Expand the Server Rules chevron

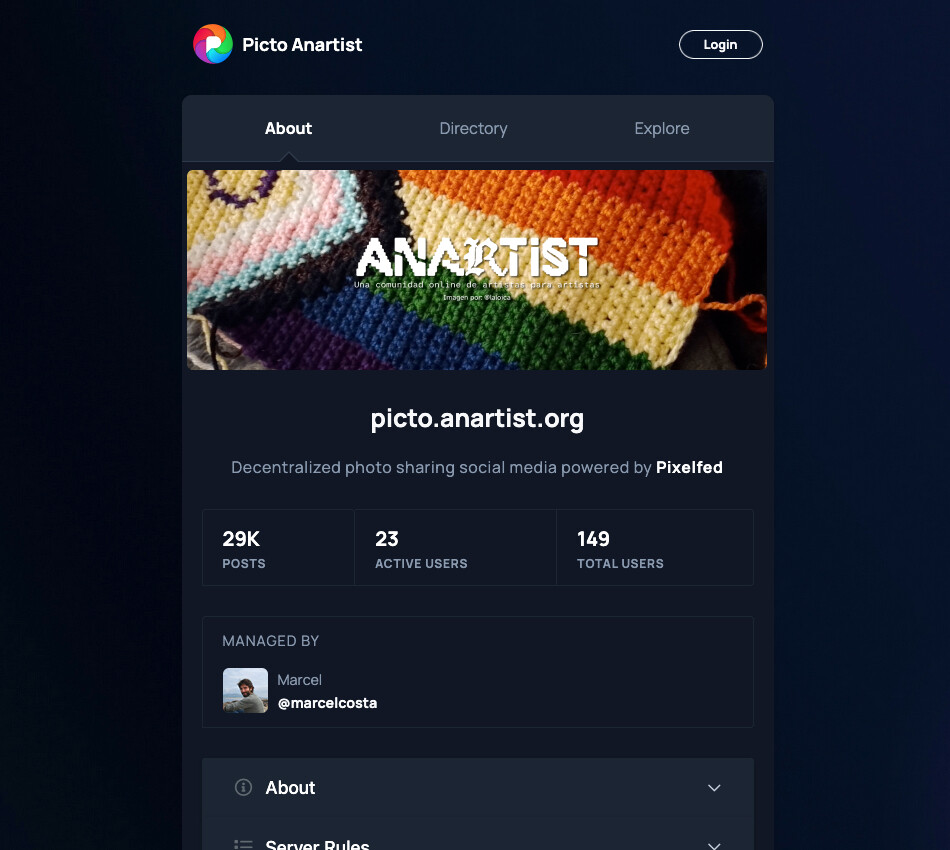click(x=714, y=846)
